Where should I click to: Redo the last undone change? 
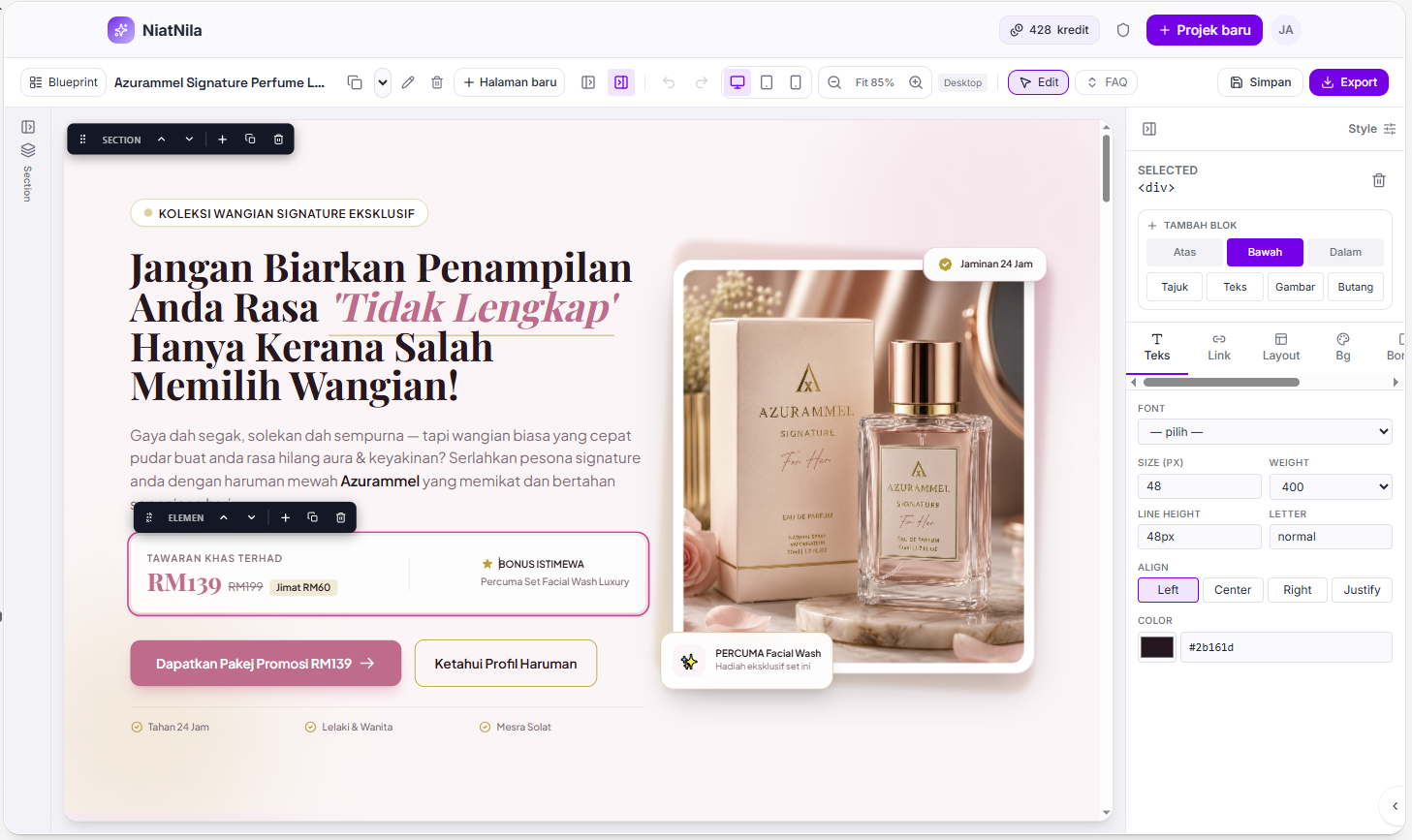click(x=702, y=82)
